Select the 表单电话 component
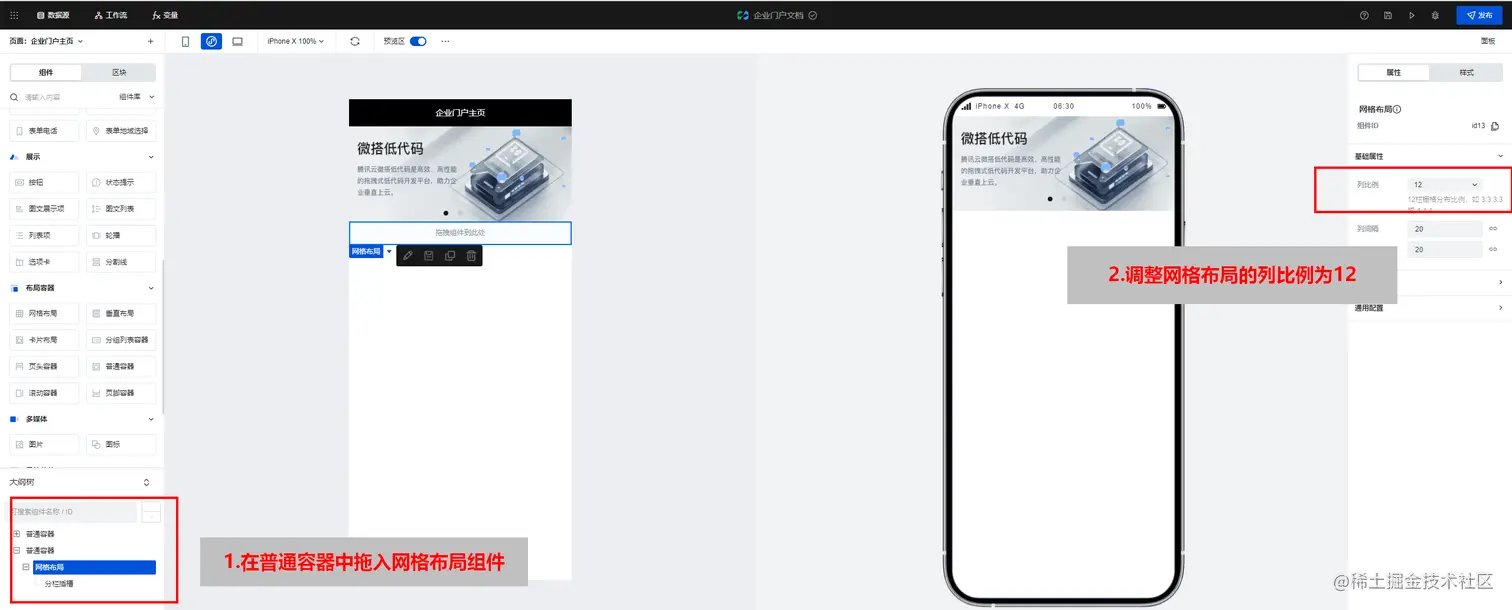The image size is (1512, 610). coord(45,131)
